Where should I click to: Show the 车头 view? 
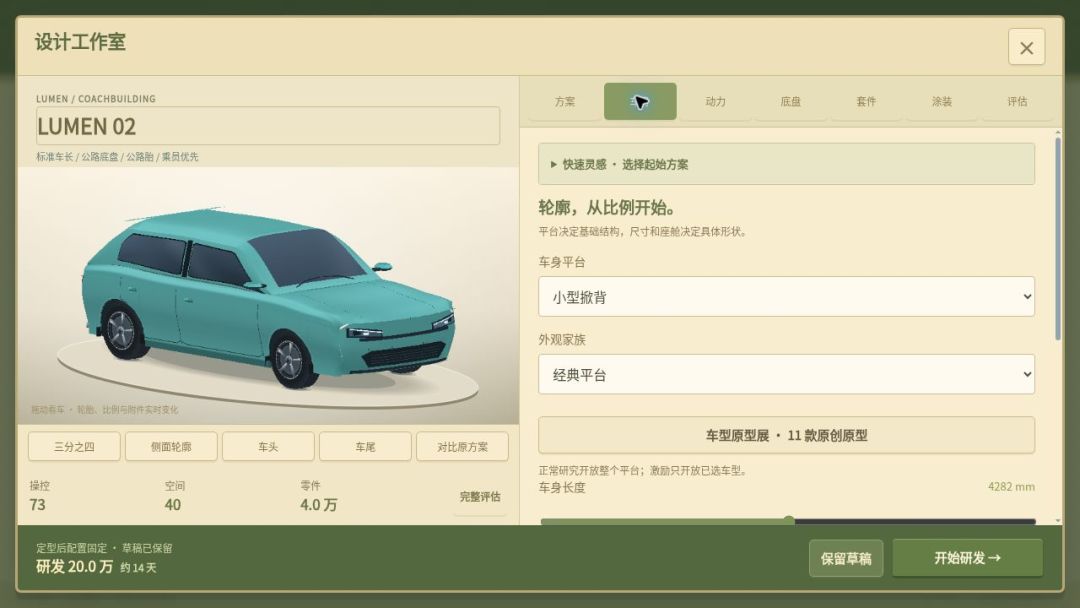pyautogui.click(x=268, y=447)
